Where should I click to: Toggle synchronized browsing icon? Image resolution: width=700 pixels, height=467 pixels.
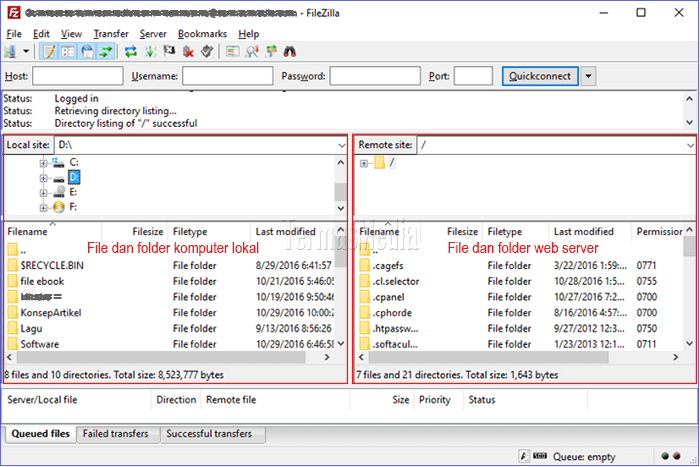tap(271, 52)
